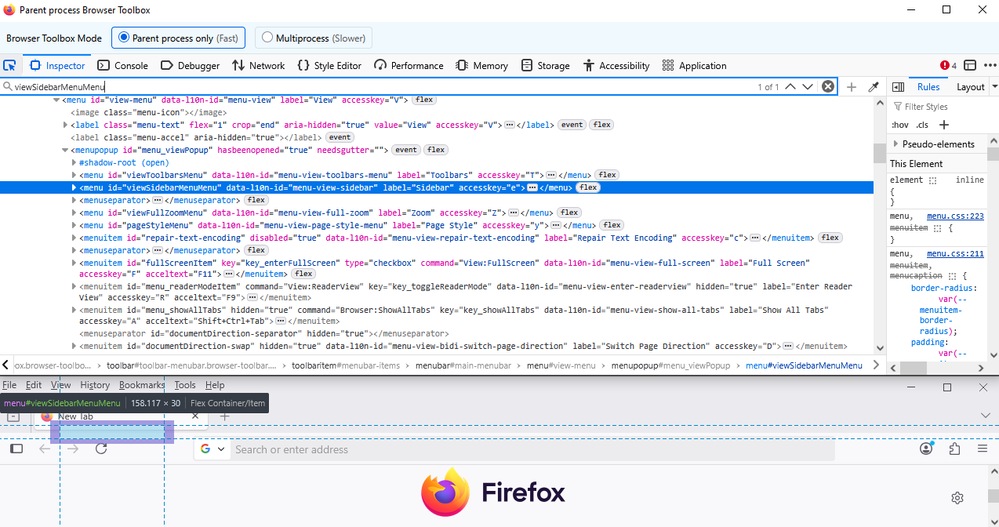Toggle the three-pane inspector sidebar icon
This screenshot has height=527, width=999.
click(x=898, y=87)
